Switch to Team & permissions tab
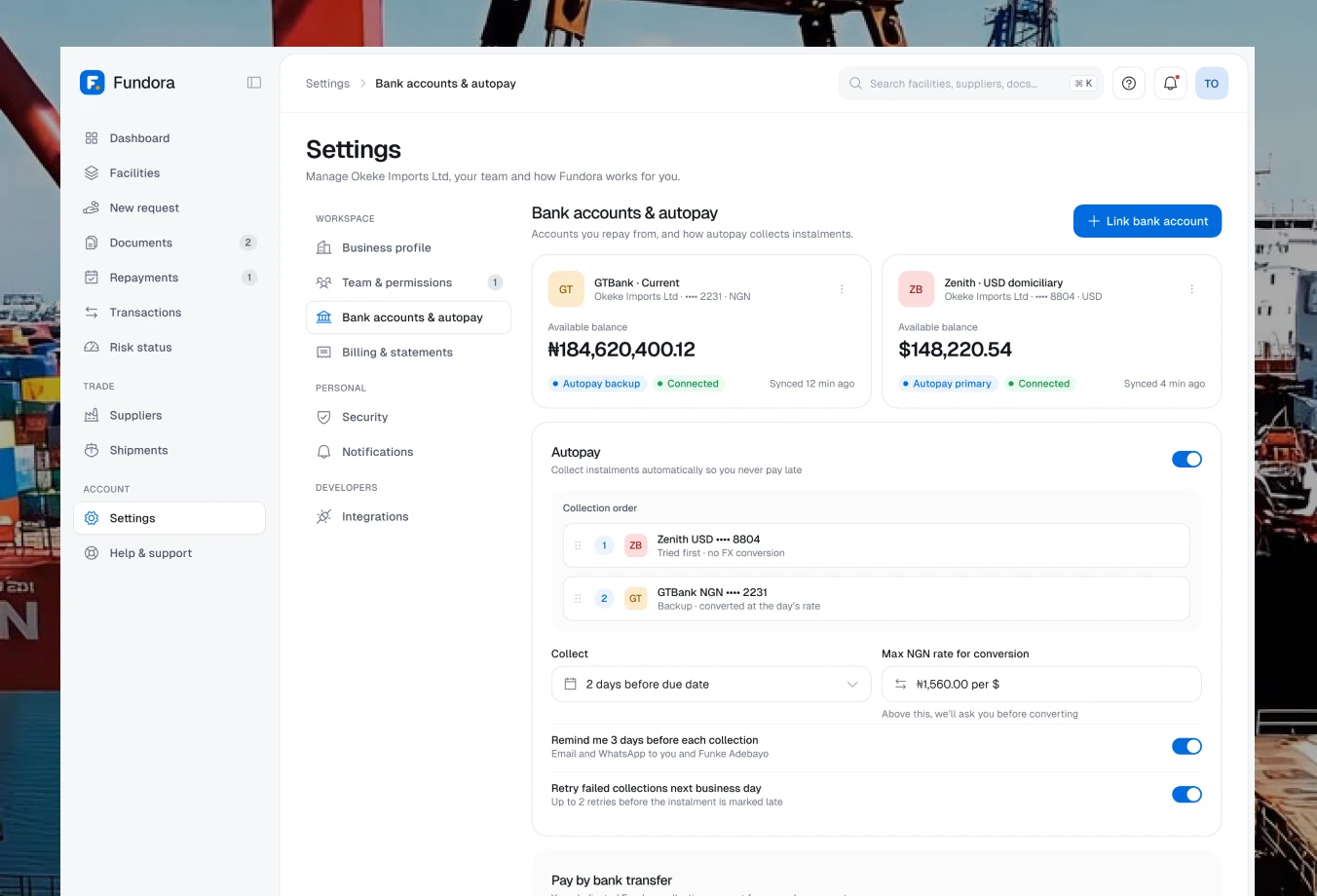Screen dimensions: 1317x896 point(408,283)
